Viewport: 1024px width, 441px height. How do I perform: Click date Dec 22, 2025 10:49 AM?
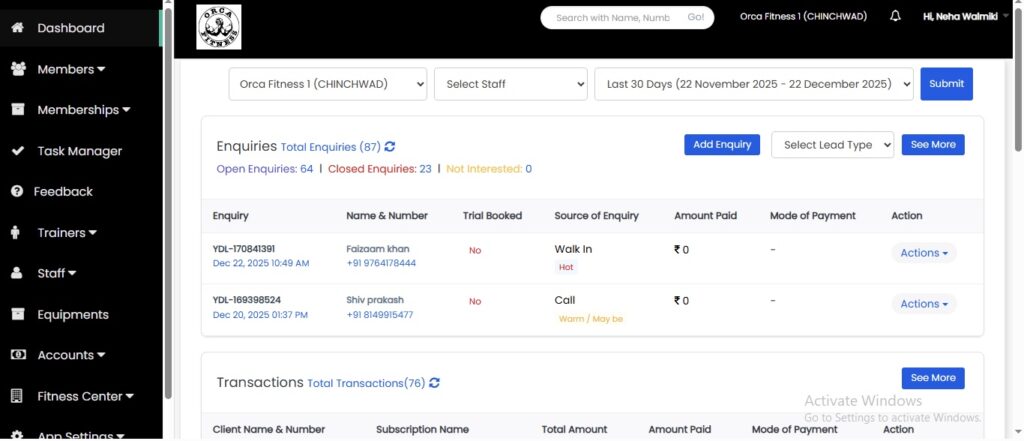coord(261,263)
